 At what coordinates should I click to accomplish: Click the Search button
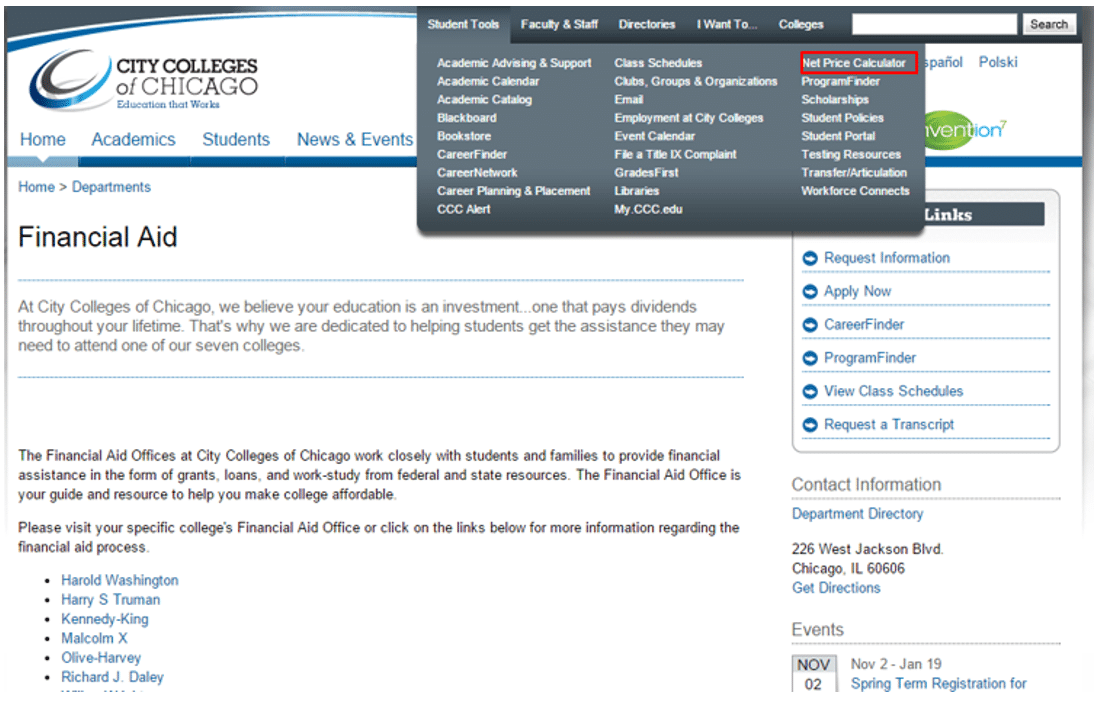point(1049,25)
